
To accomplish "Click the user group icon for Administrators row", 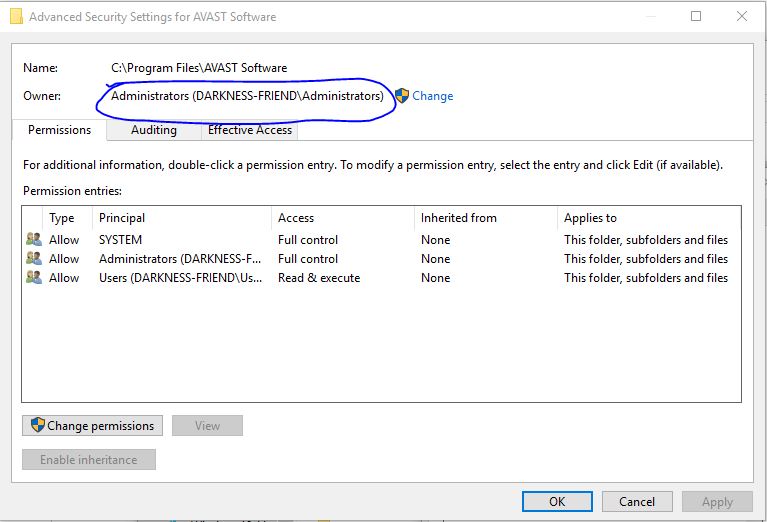I will click(x=34, y=258).
